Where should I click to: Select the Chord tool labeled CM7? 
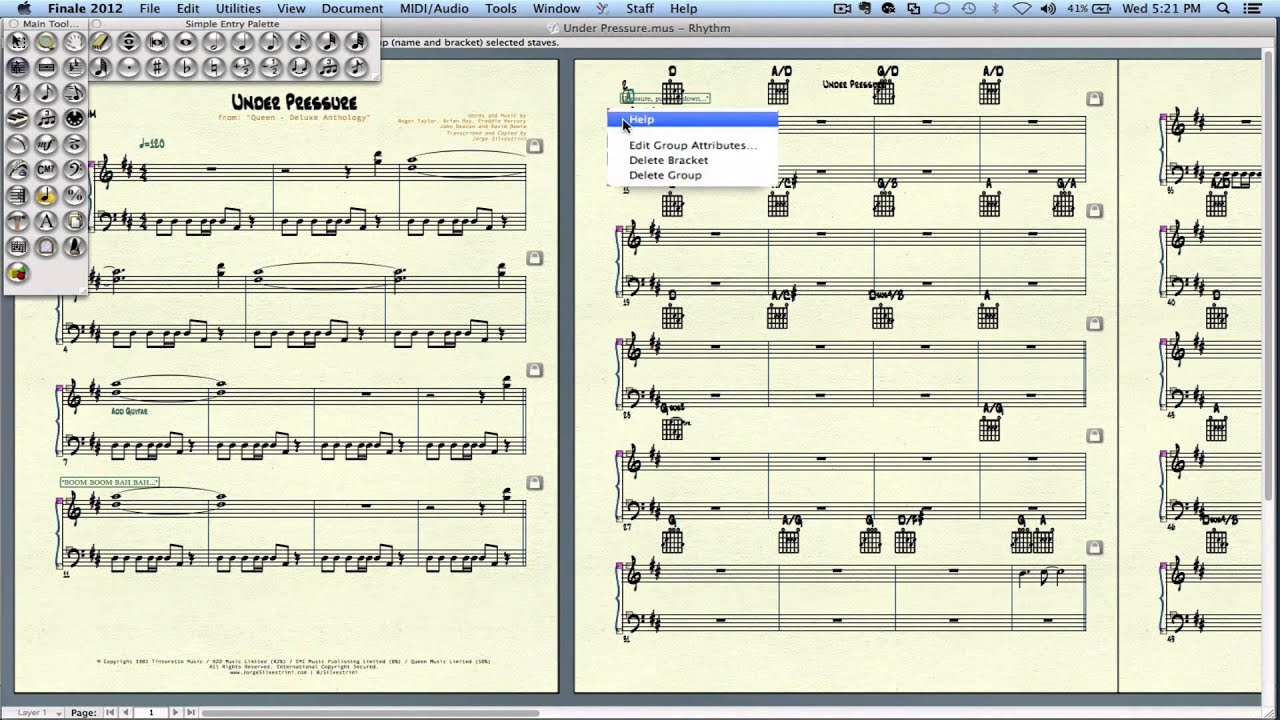[x=46, y=169]
